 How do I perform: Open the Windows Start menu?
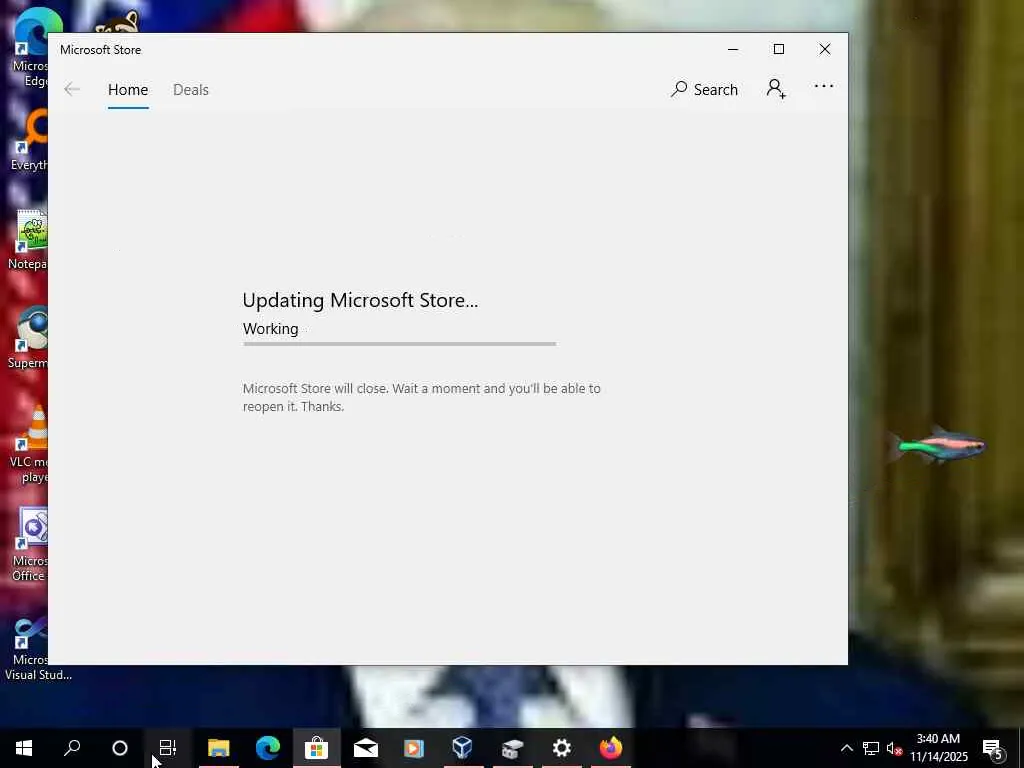click(x=24, y=748)
